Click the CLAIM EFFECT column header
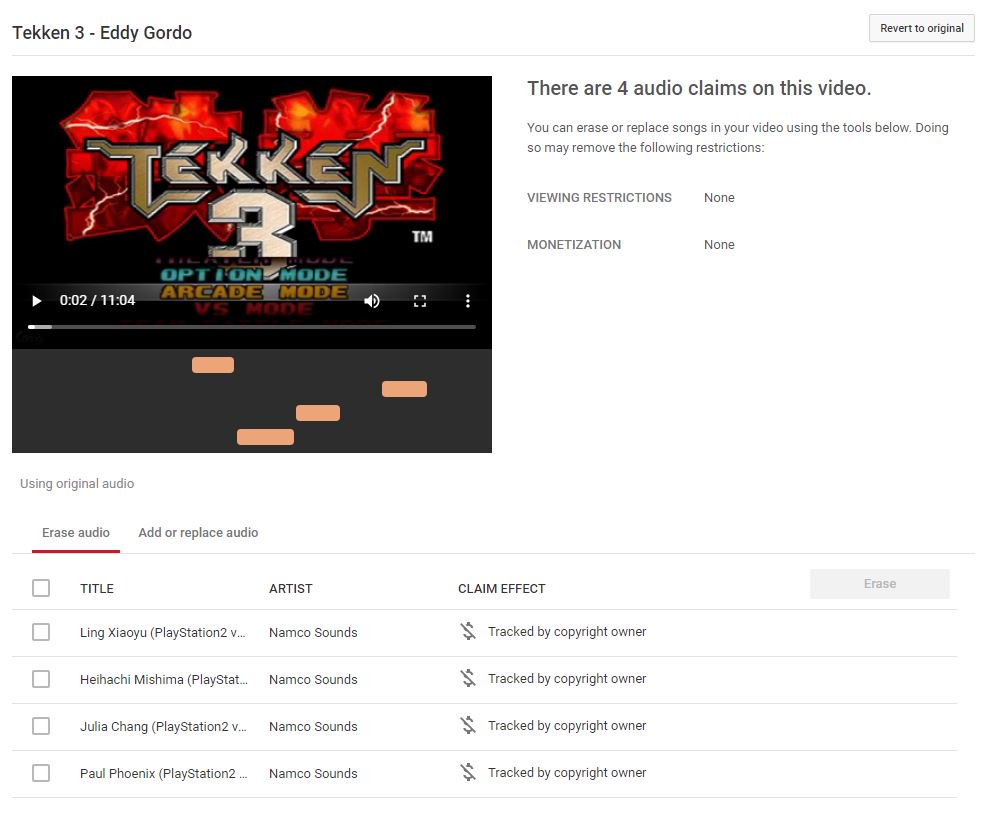 (x=501, y=588)
